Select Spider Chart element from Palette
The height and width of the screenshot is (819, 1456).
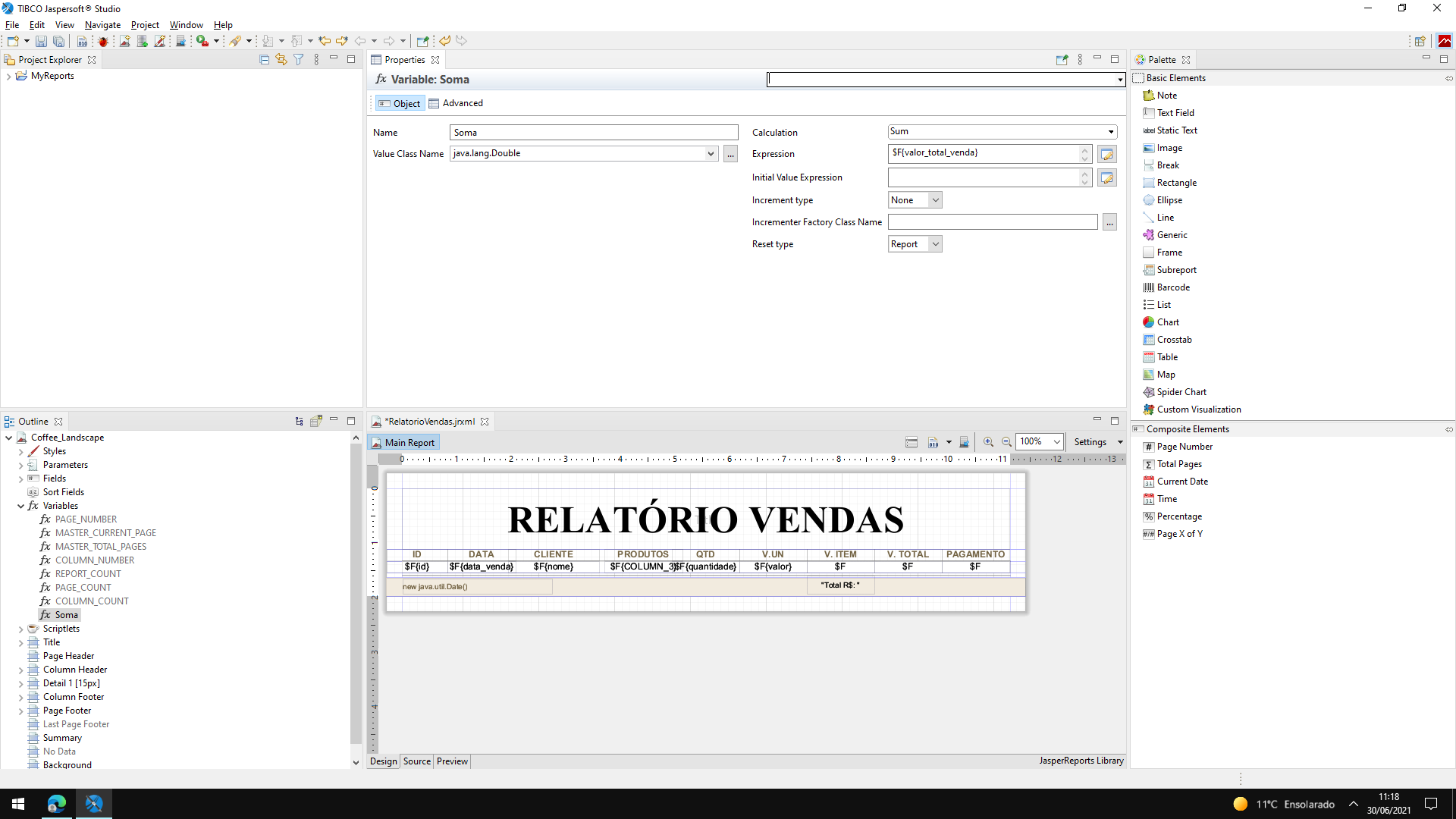pos(1181,392)
